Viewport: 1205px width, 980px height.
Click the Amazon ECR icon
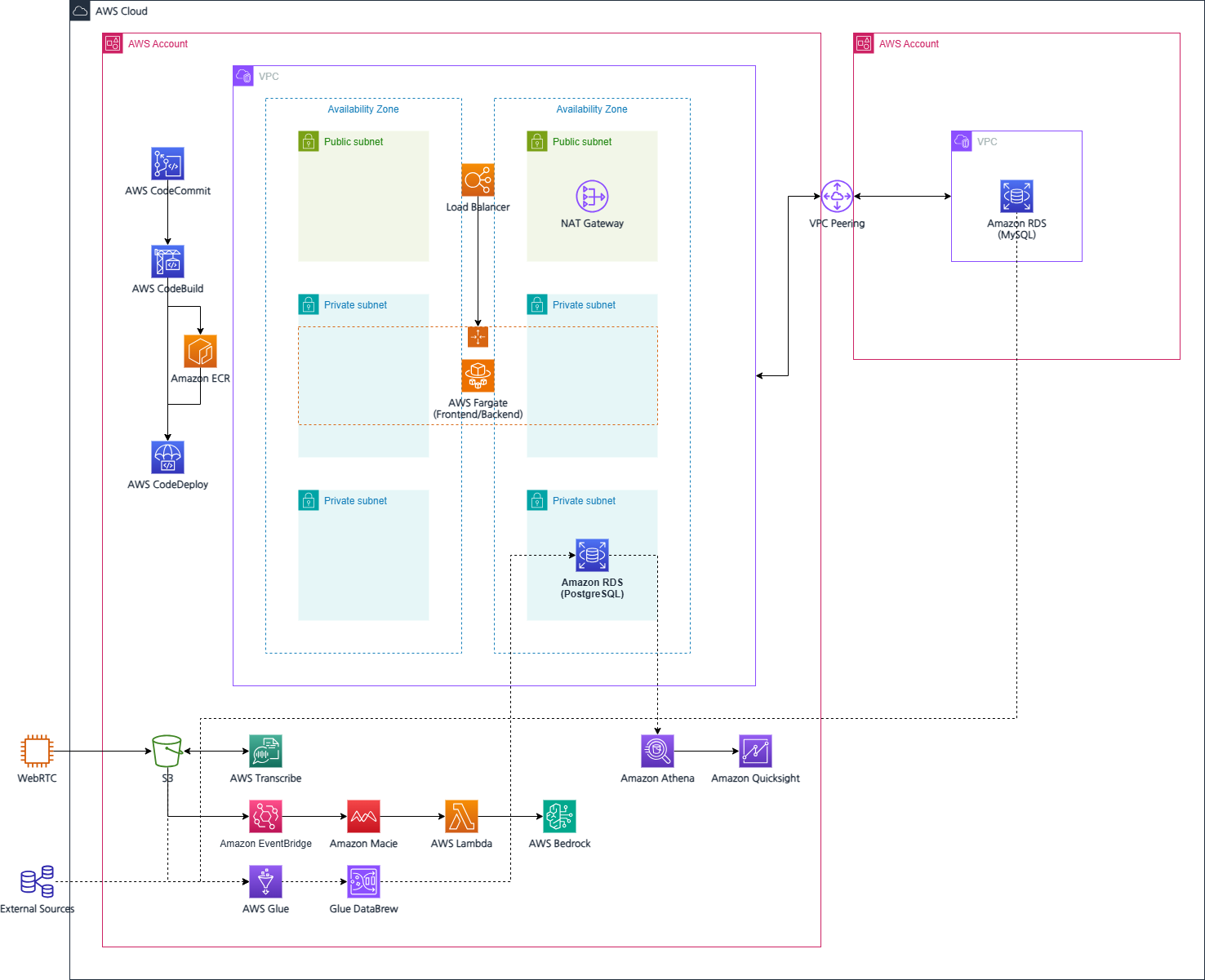(x=200, y=351)
